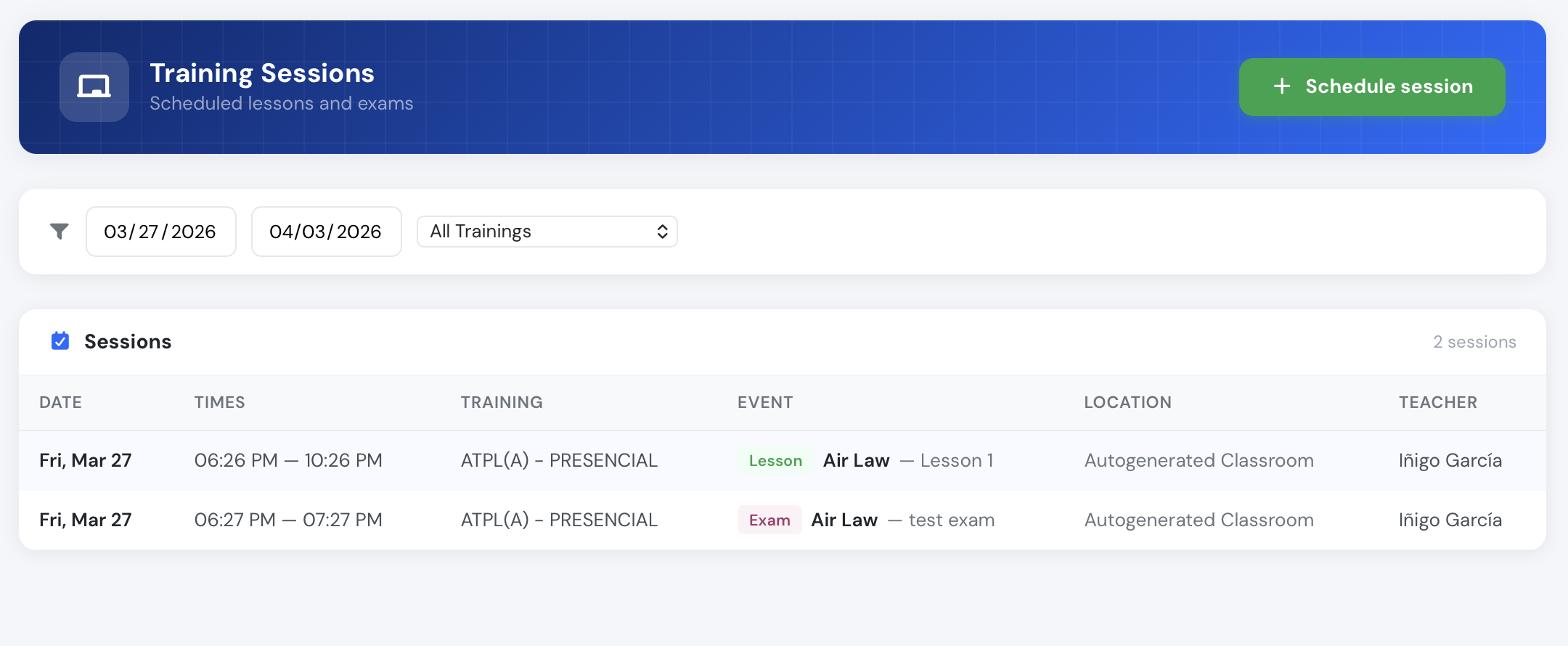Click the Exam badge in the second row

click(769, 520)
